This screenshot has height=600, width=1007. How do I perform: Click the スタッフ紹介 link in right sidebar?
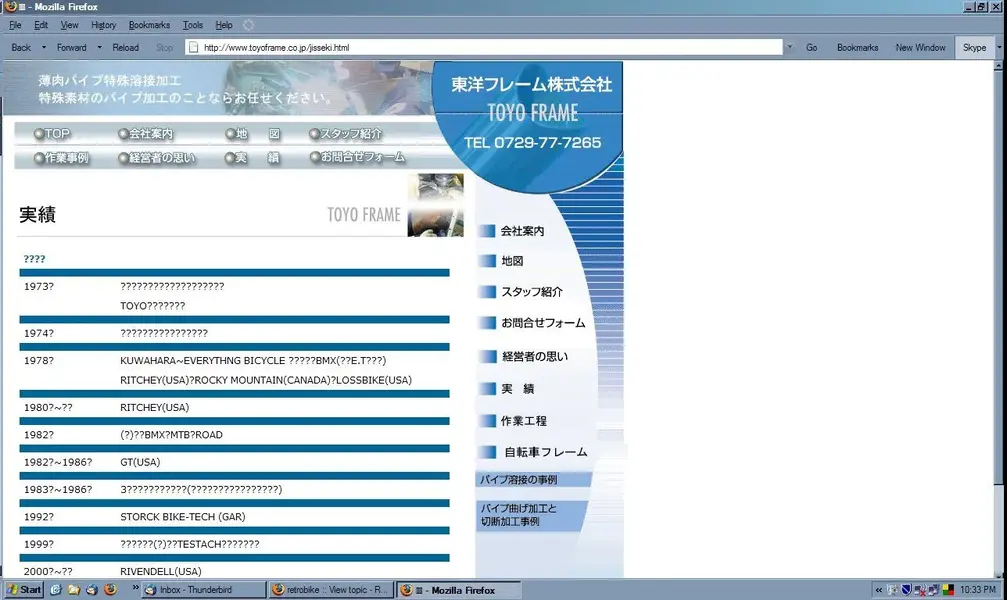coord(521,292)
